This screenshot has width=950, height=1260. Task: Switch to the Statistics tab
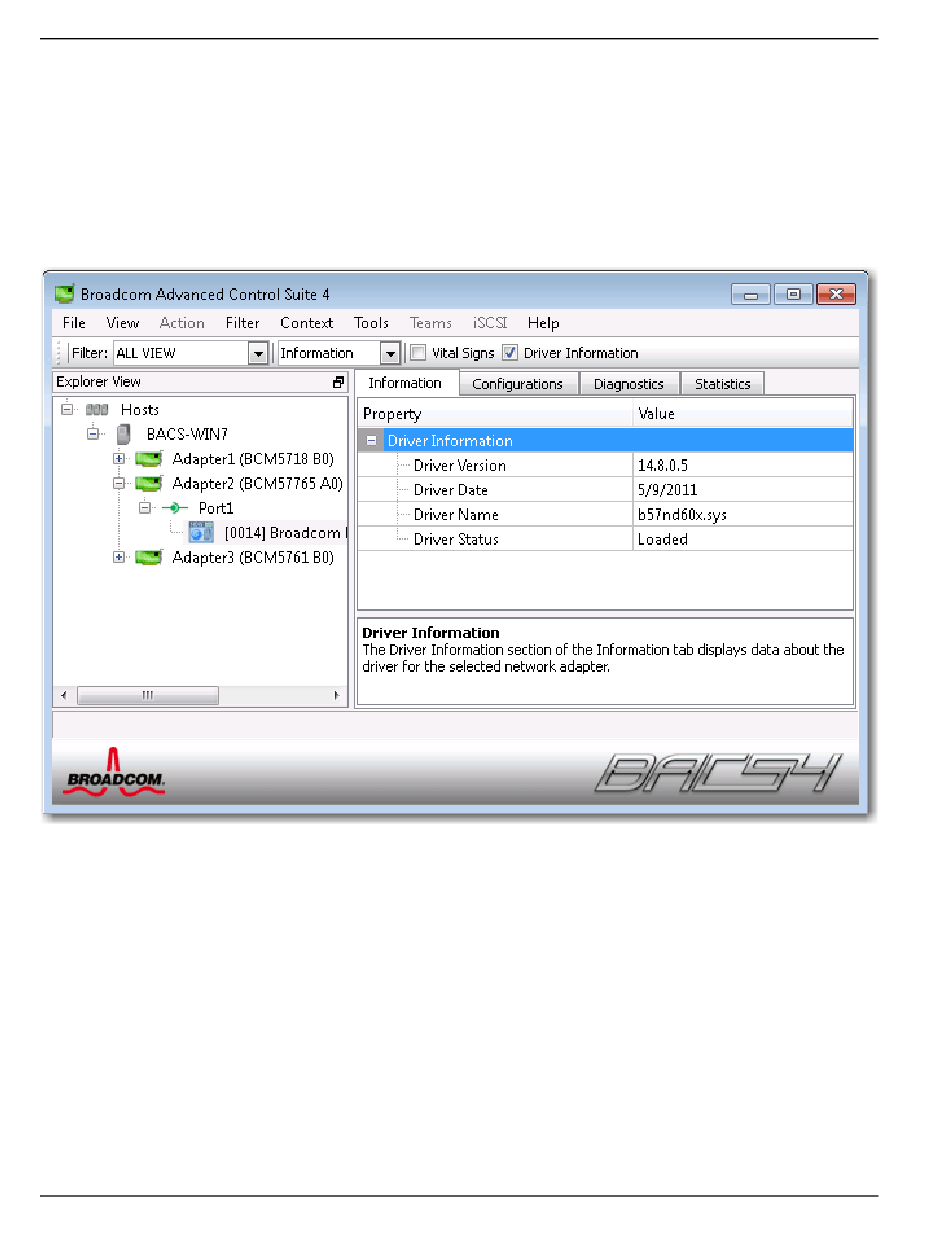pos(723,384)
